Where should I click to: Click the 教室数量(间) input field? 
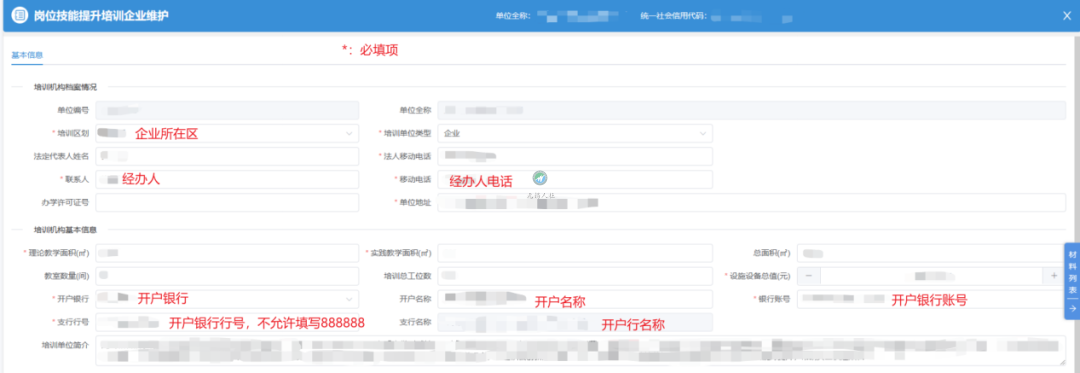(x=227, y=275)
